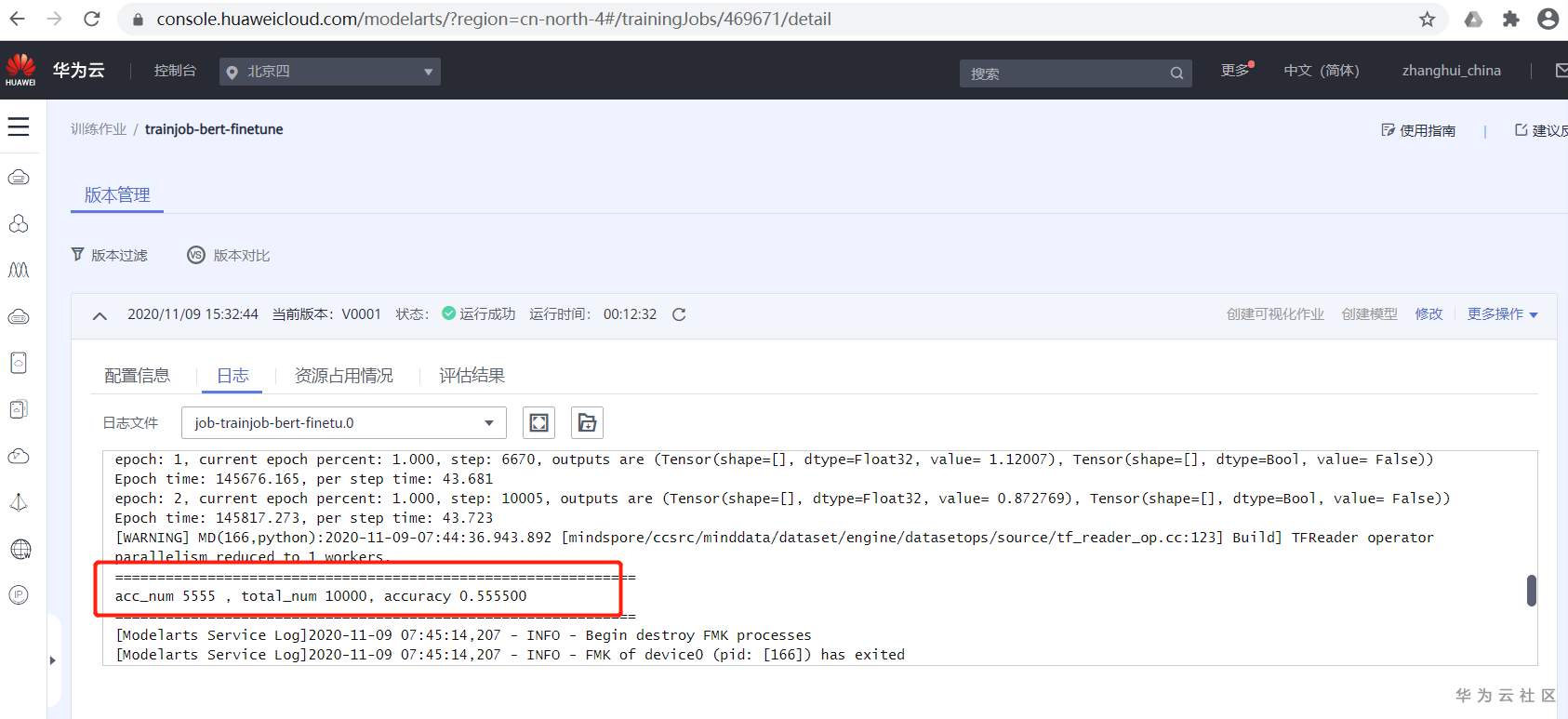Collapse the V0001 version row chevron
This screenshot has width=1568, height=719.
(x=100, y=315)
